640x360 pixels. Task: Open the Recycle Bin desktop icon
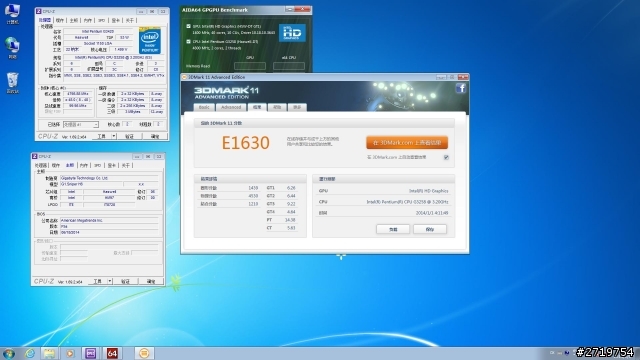pyautogui.click(x=12, y=83)
